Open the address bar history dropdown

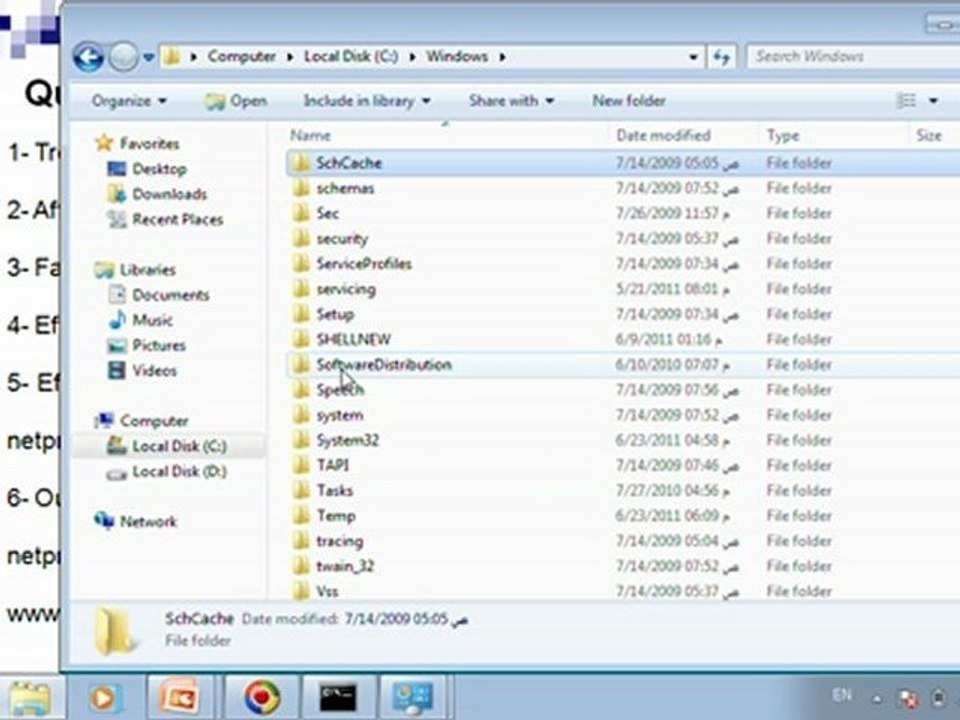(x=693, y=58)
